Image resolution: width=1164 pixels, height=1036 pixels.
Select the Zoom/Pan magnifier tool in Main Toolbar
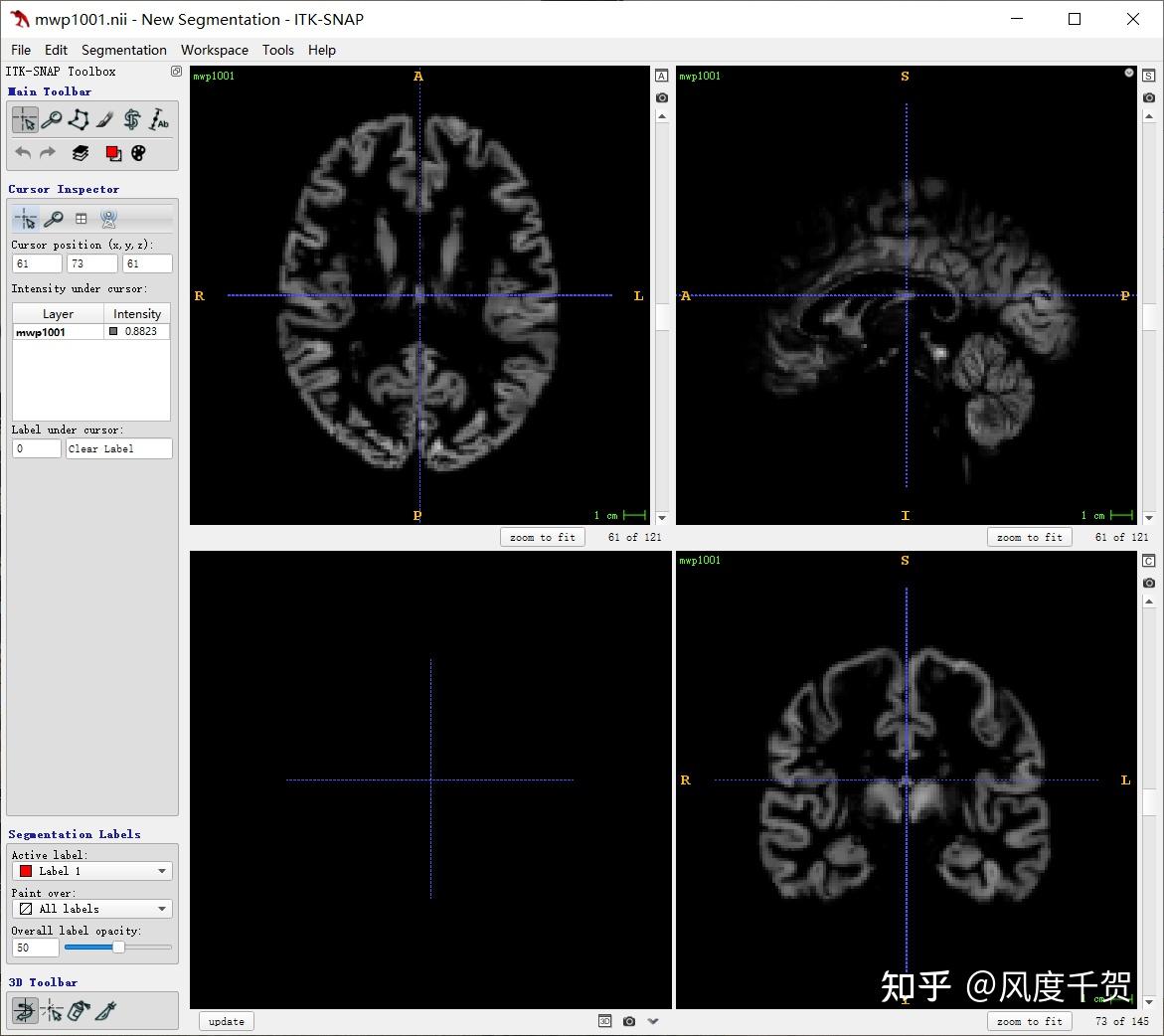52,119
